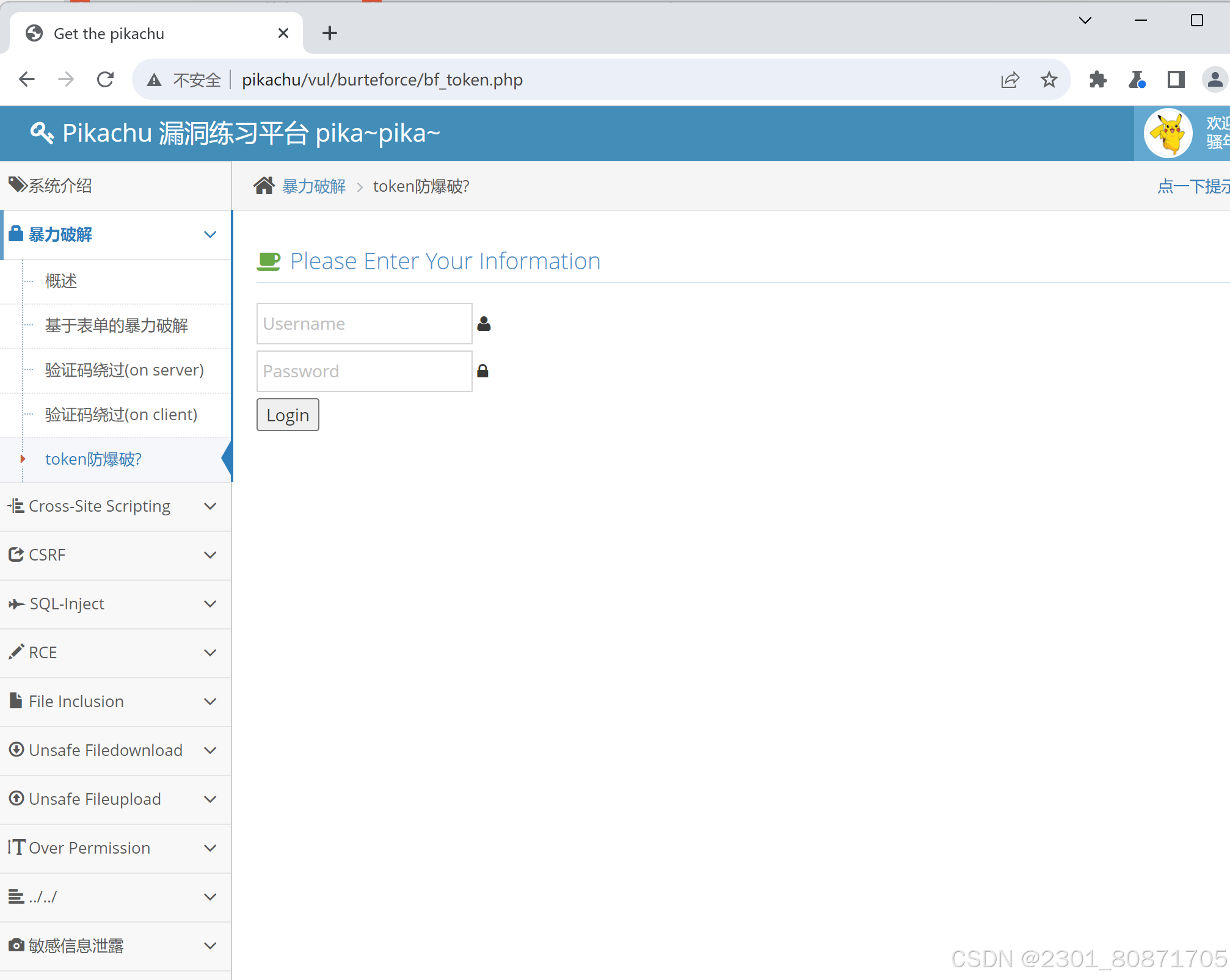This screenshot has height=980, width=1230.
Task: Open the 验证码绕过(on server) page
Action: click(x=125, y=370)
